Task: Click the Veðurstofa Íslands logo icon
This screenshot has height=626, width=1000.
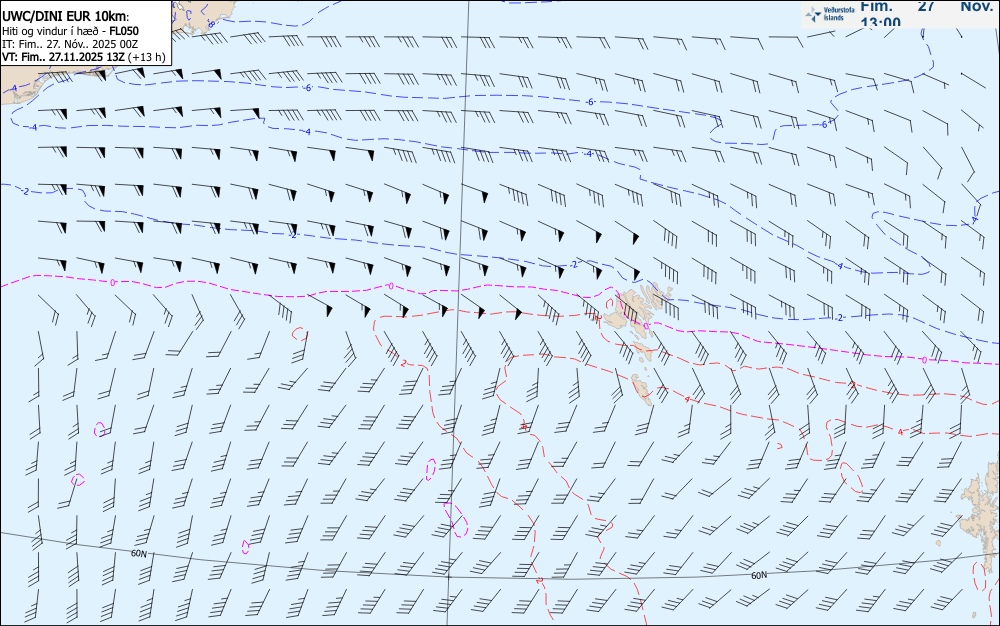Action: pos(812,14)
